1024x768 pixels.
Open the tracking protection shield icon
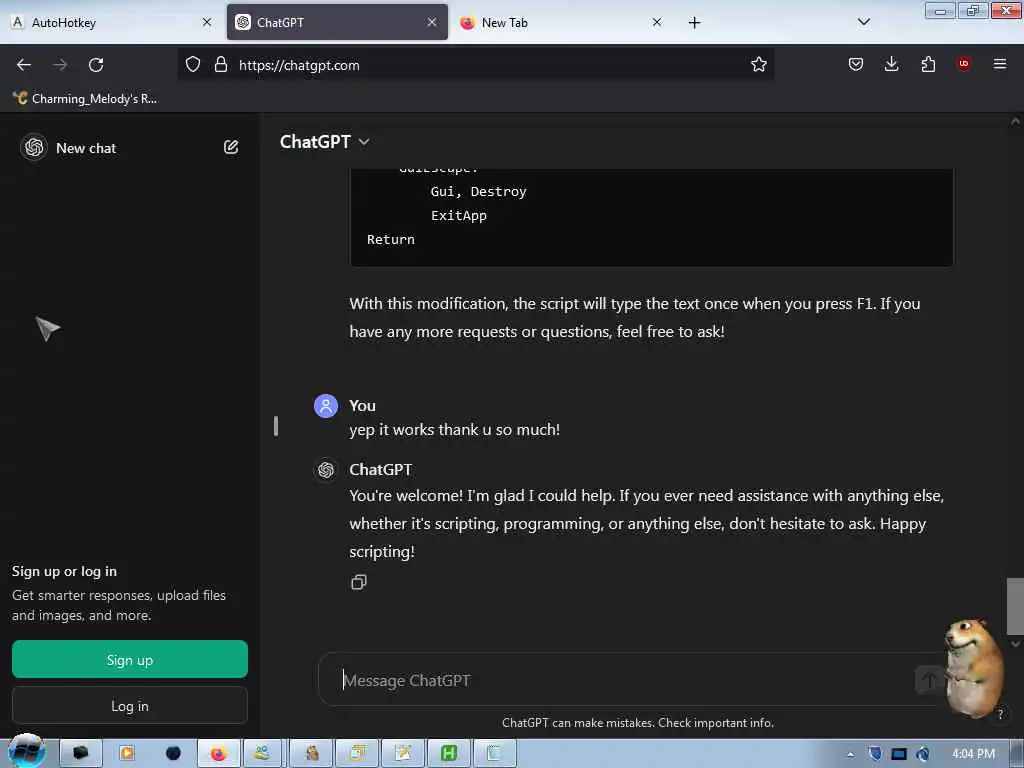(x=193, y=64)
